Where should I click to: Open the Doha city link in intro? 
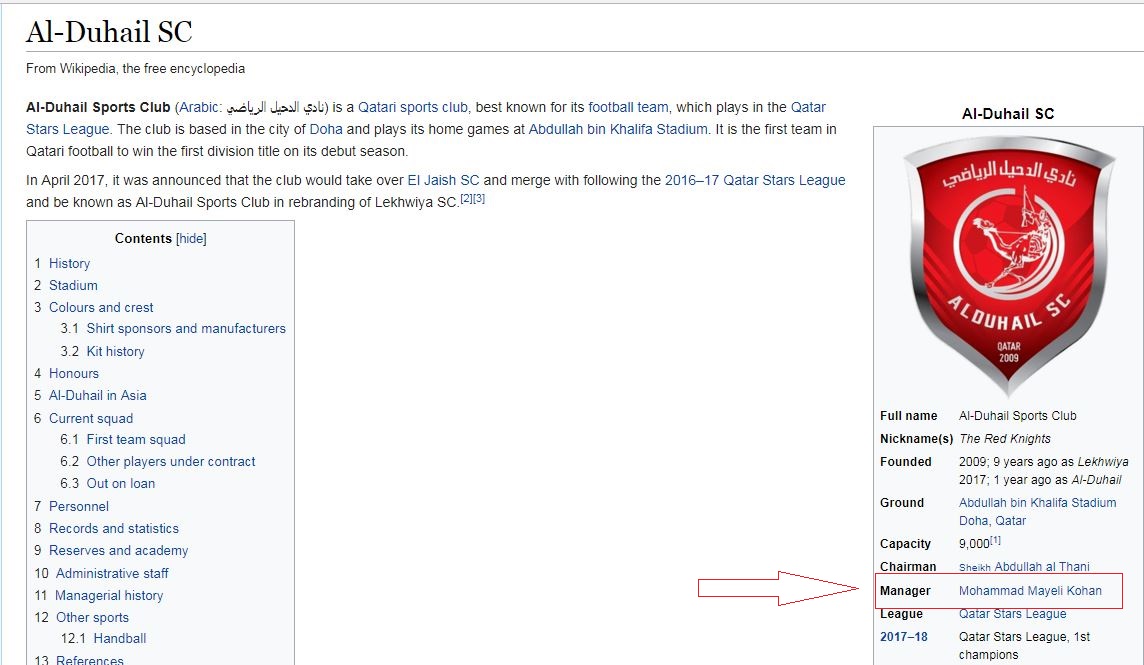pyautogui.click(x=326, y=129)
